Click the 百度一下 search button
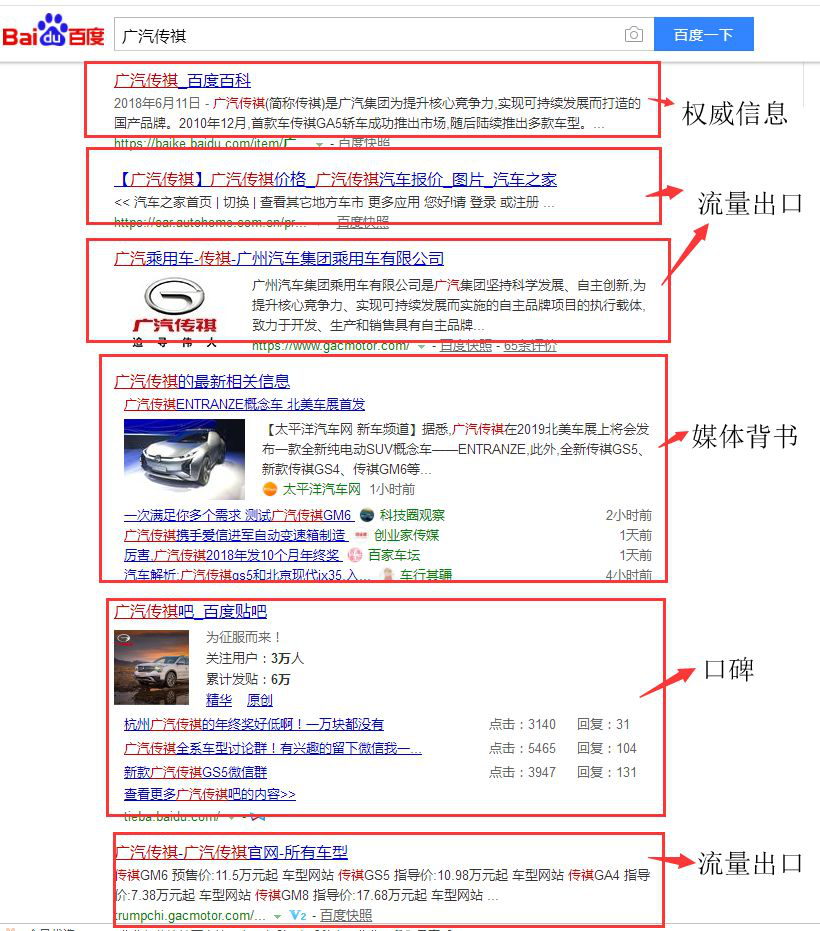This screenshot has width=820, height=931. (704, 34)
